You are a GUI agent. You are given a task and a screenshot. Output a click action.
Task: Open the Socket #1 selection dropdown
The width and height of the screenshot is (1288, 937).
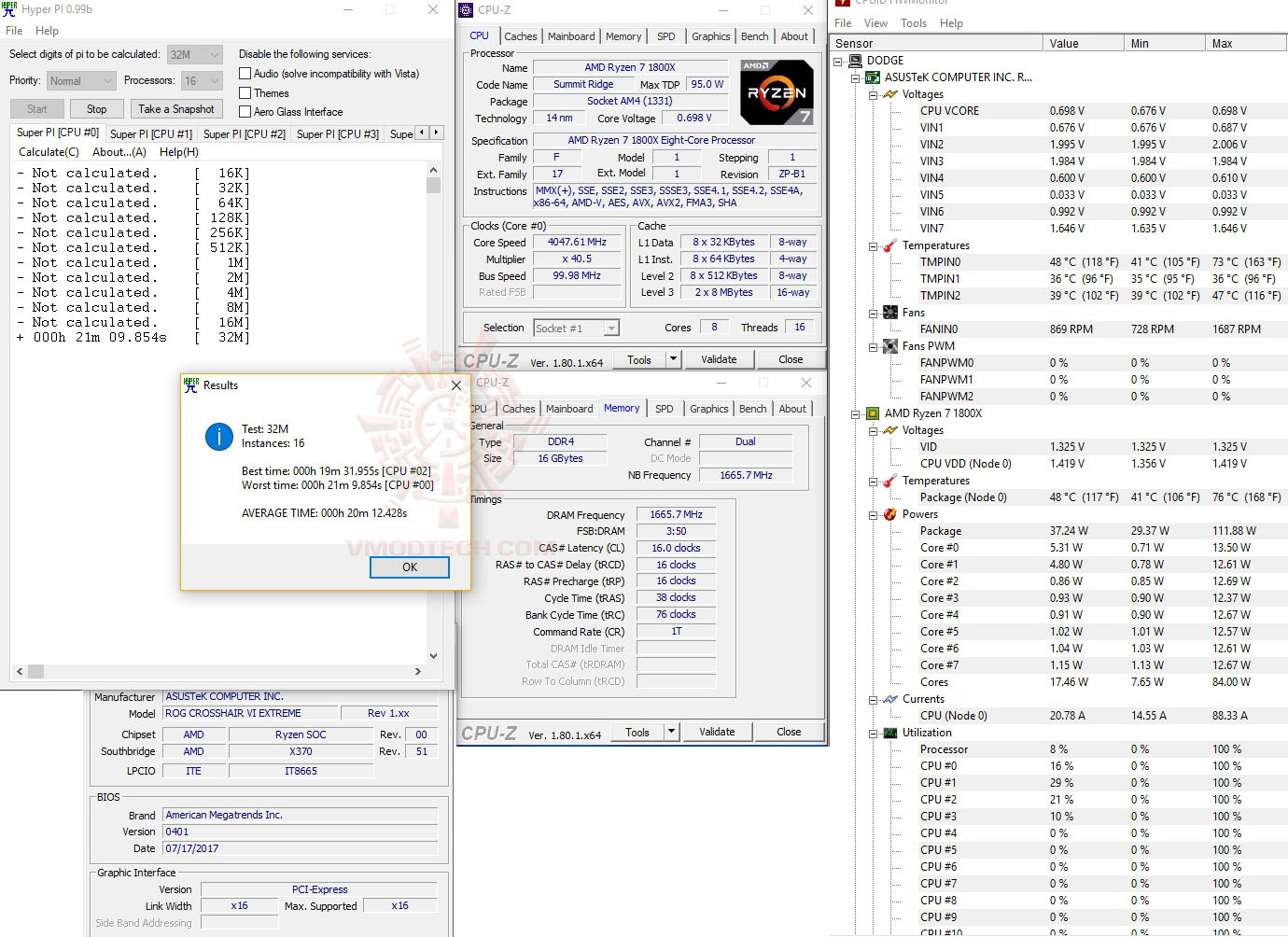coord(609,328)
